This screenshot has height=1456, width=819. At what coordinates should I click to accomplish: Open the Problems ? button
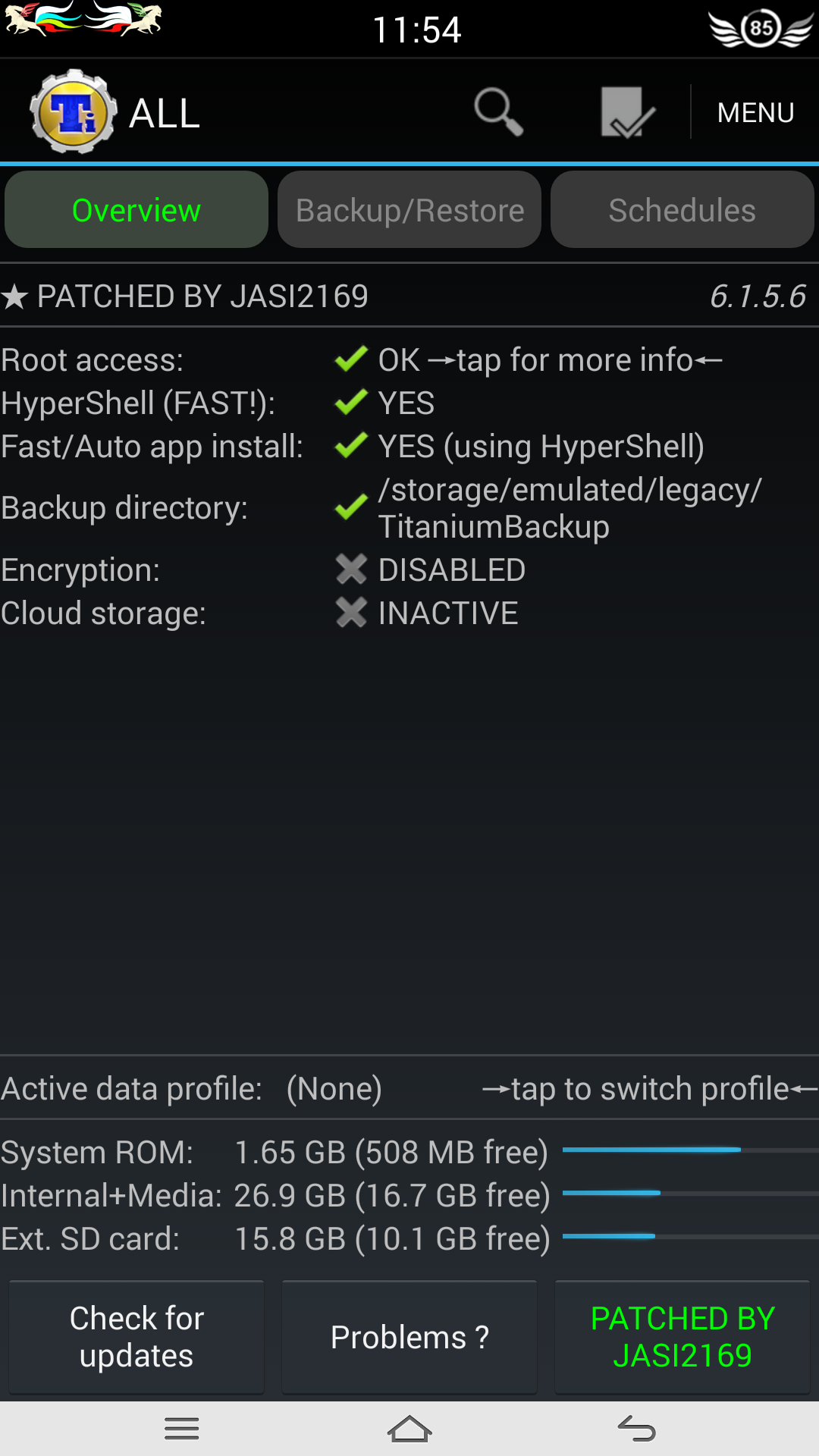(x=409, y=1337)
